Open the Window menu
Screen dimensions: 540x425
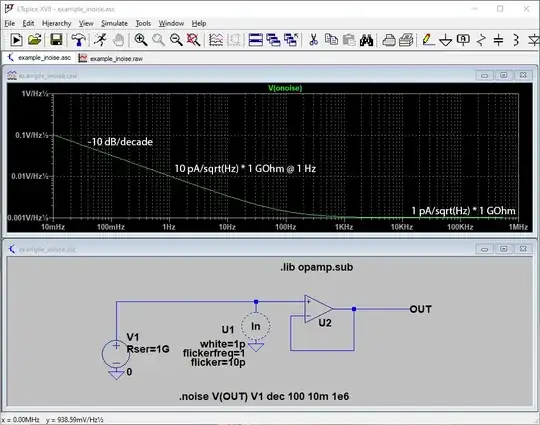pyautogui.click(x=171, y=23)
